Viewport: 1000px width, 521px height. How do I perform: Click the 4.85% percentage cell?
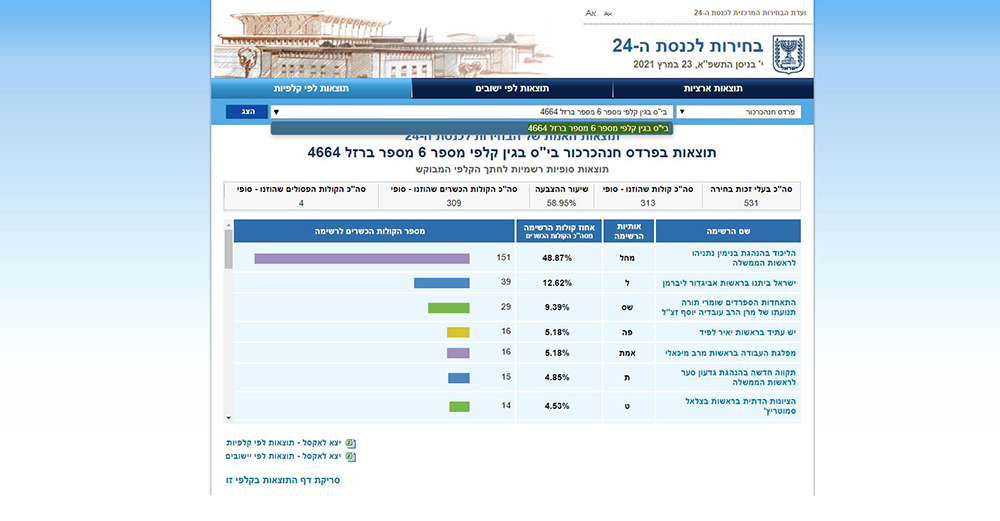point(557,378)
